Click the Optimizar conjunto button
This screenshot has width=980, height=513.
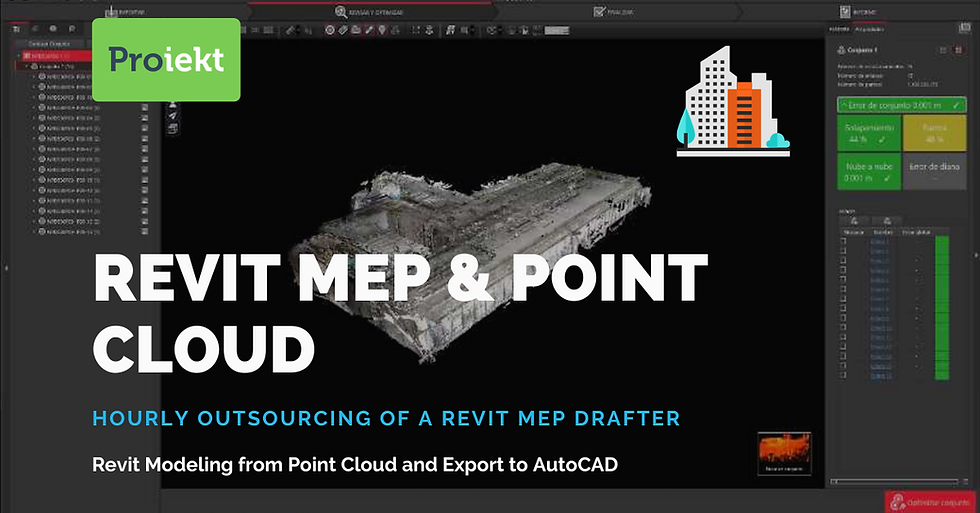coord(931,502)
